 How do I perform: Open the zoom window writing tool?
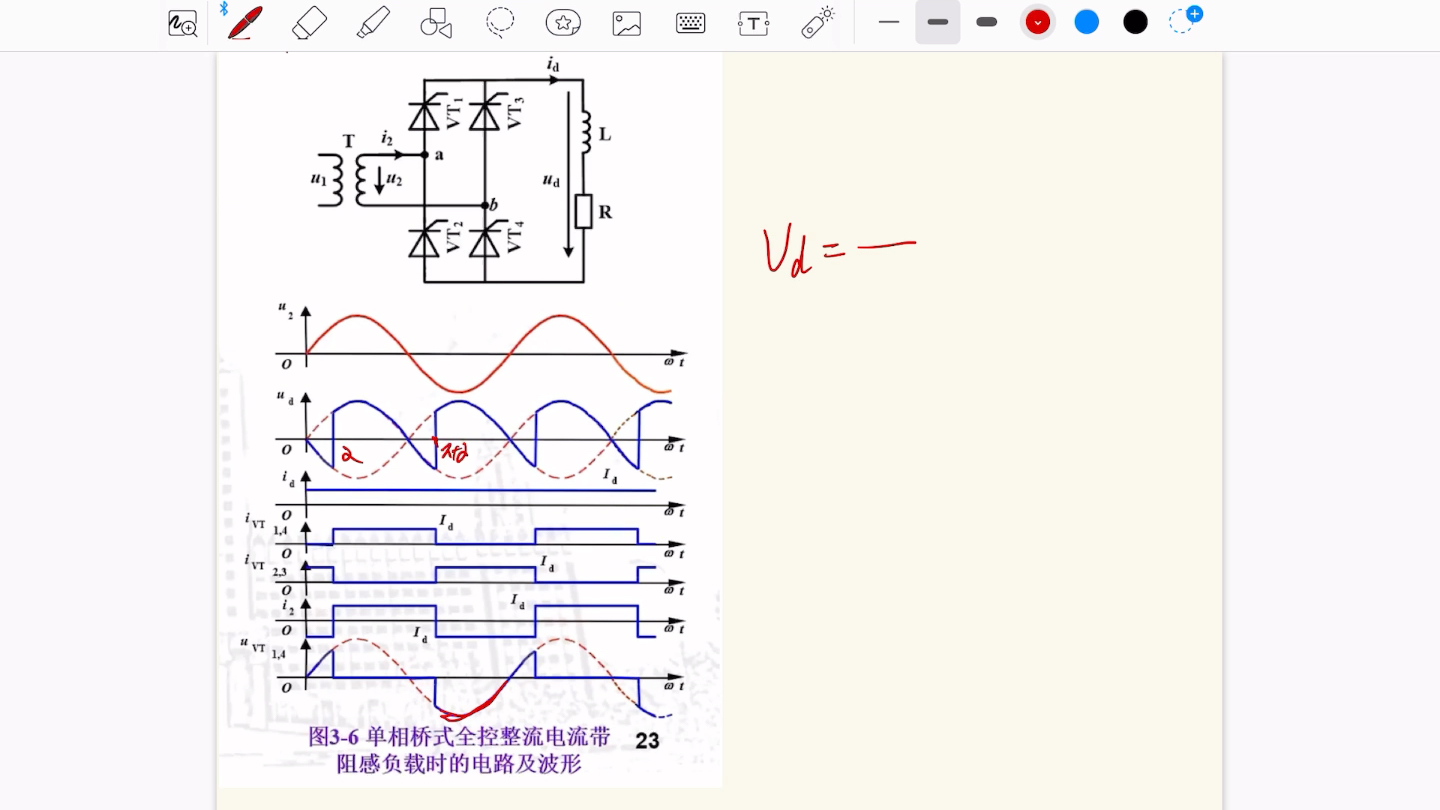tap(182, 23)
